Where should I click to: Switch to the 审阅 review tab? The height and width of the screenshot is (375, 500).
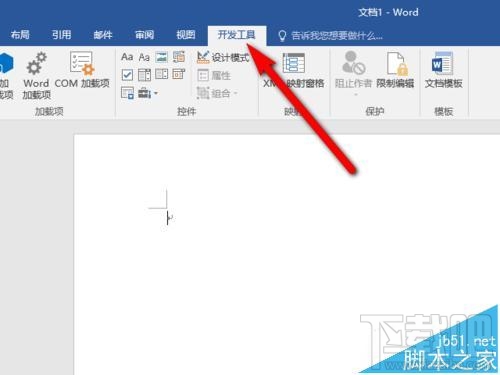coord(144,35)
